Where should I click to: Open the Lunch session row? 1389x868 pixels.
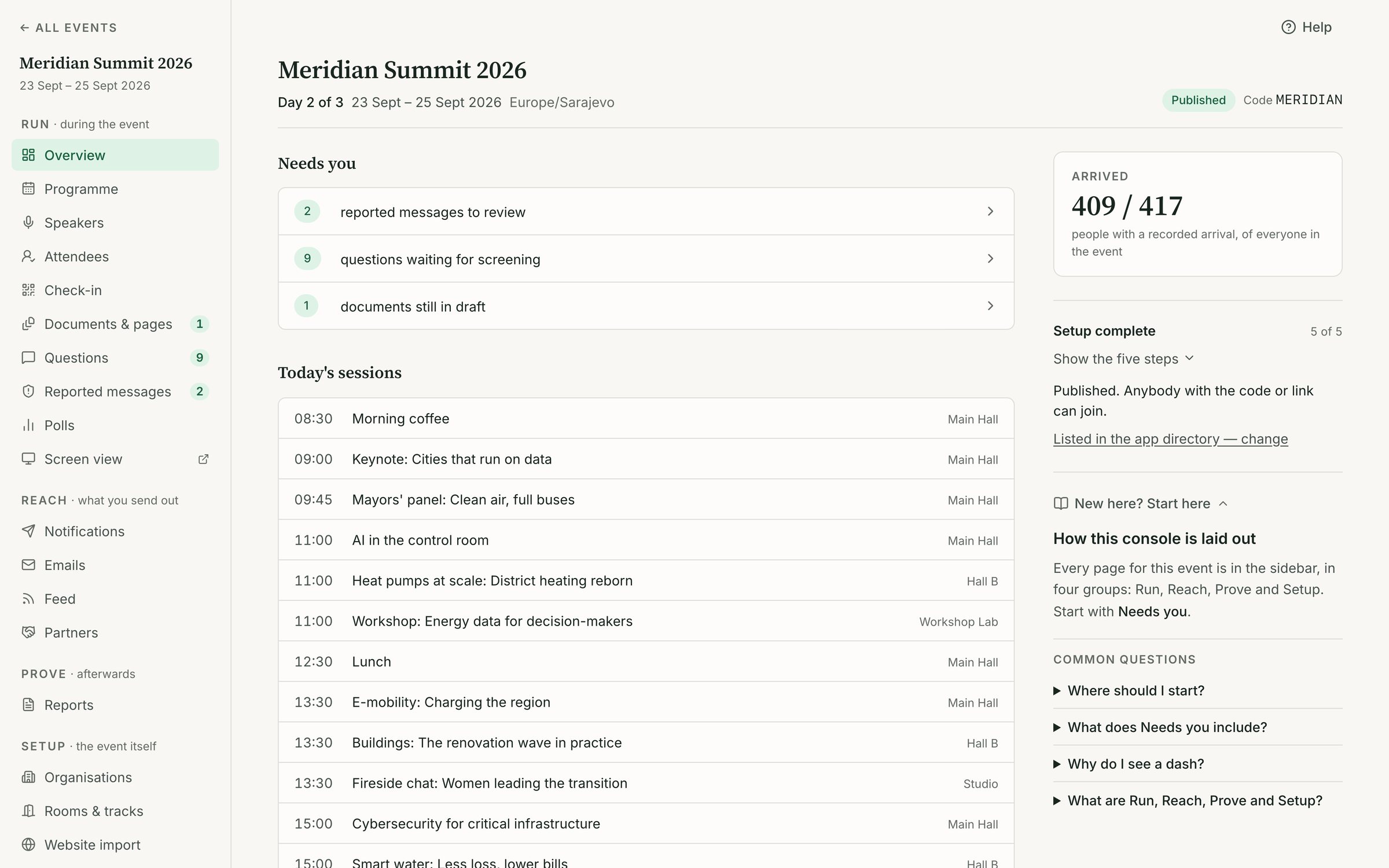pos(646,661)
